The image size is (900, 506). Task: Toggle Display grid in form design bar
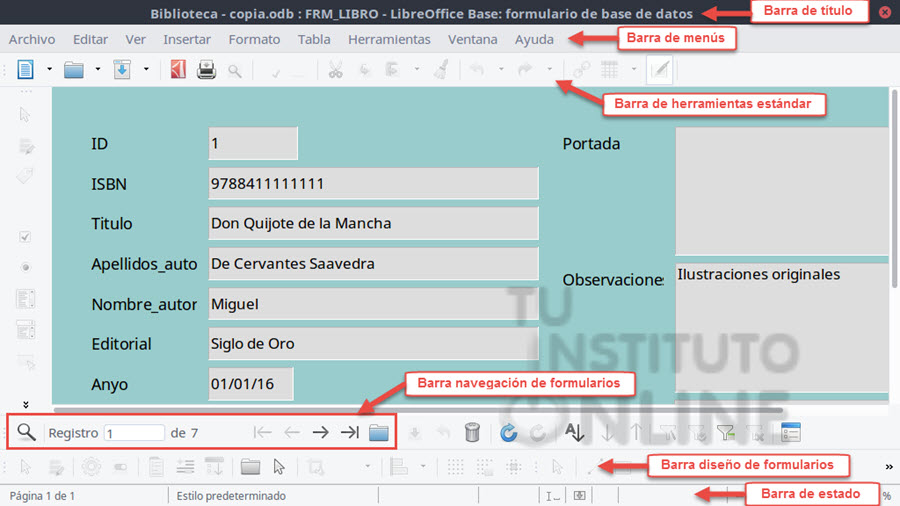pos(455,467)
